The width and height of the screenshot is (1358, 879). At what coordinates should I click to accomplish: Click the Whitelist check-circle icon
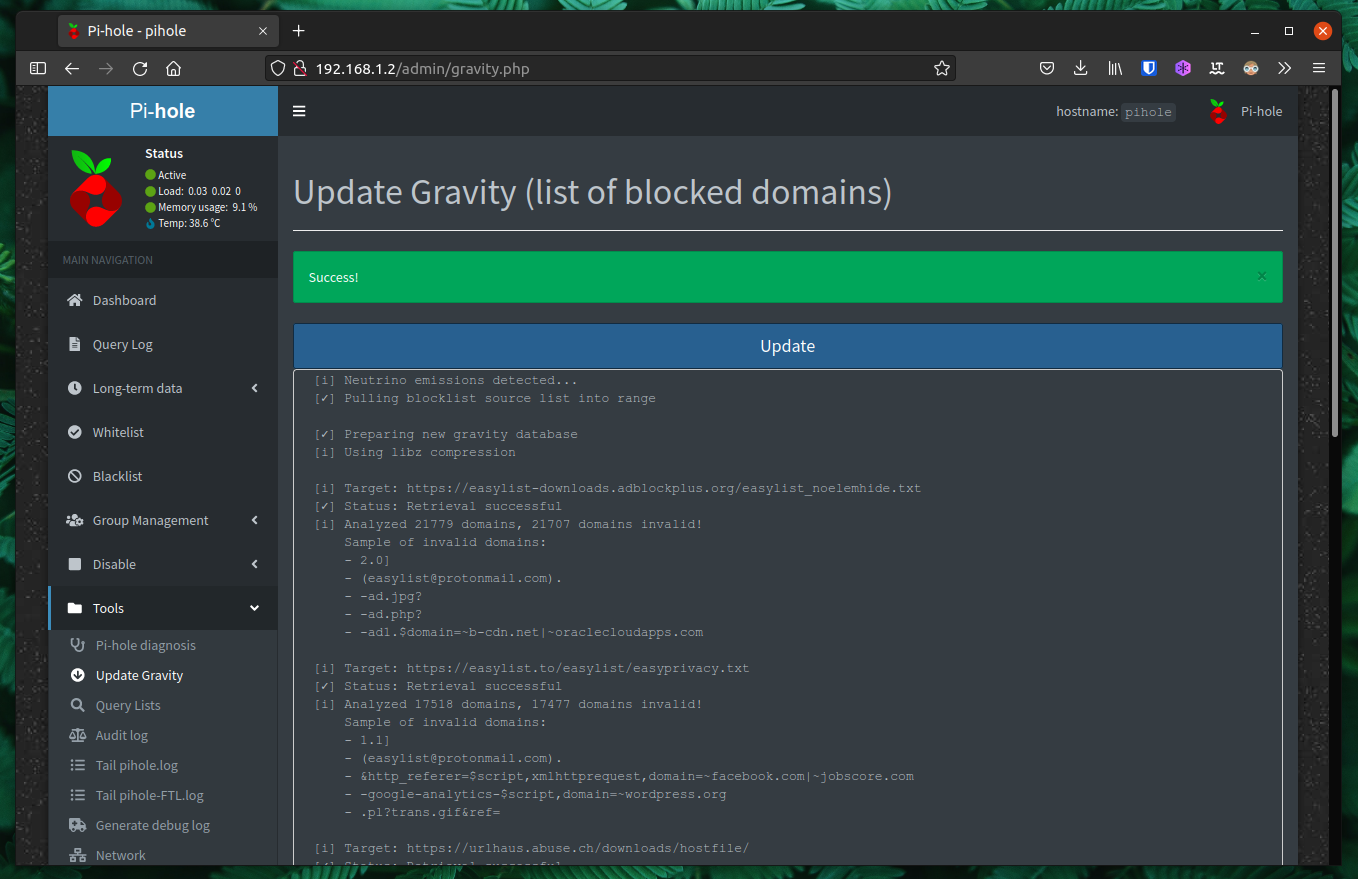click(x=75, y=432)
